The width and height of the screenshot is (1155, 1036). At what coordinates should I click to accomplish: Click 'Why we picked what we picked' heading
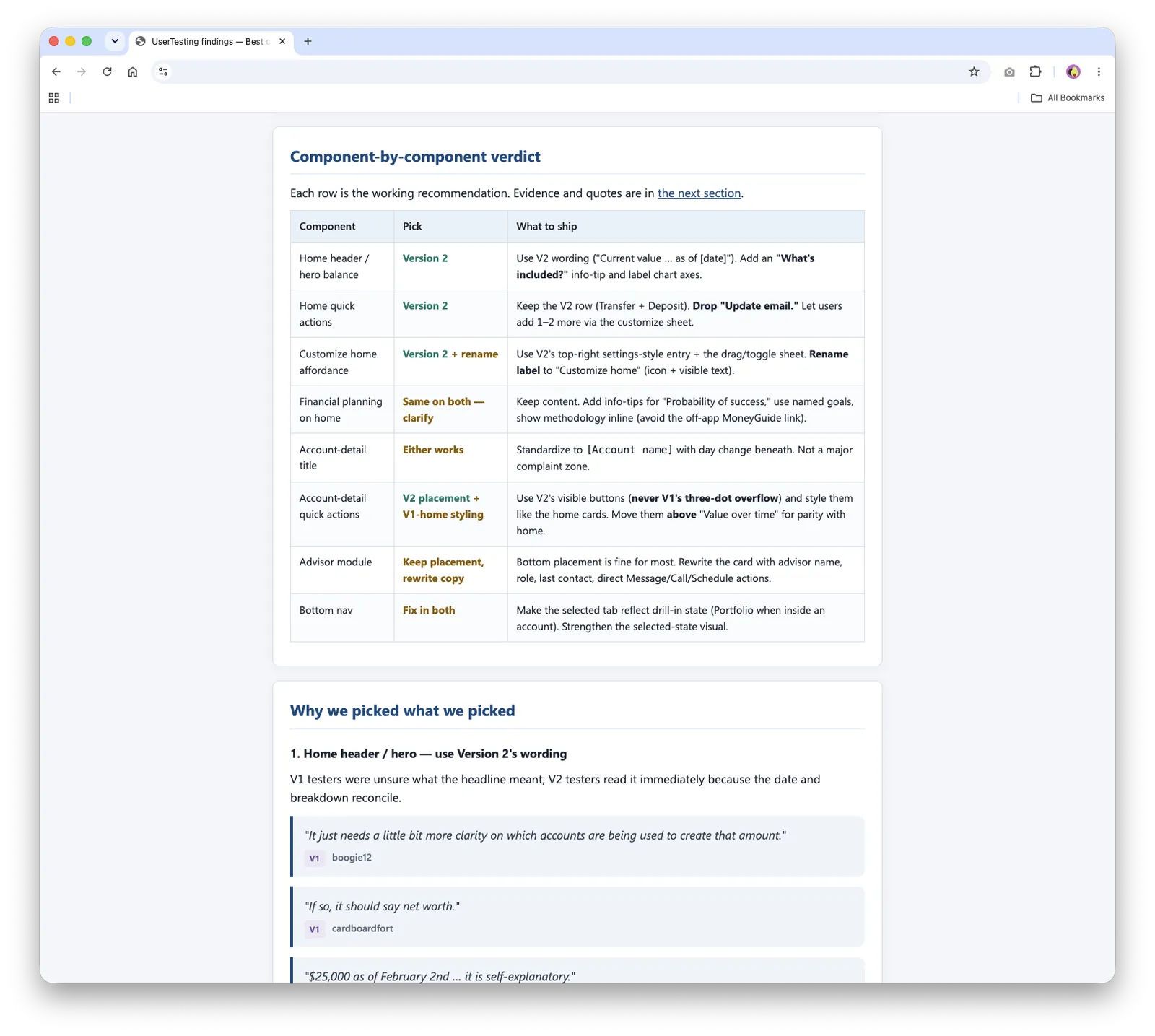403,711
